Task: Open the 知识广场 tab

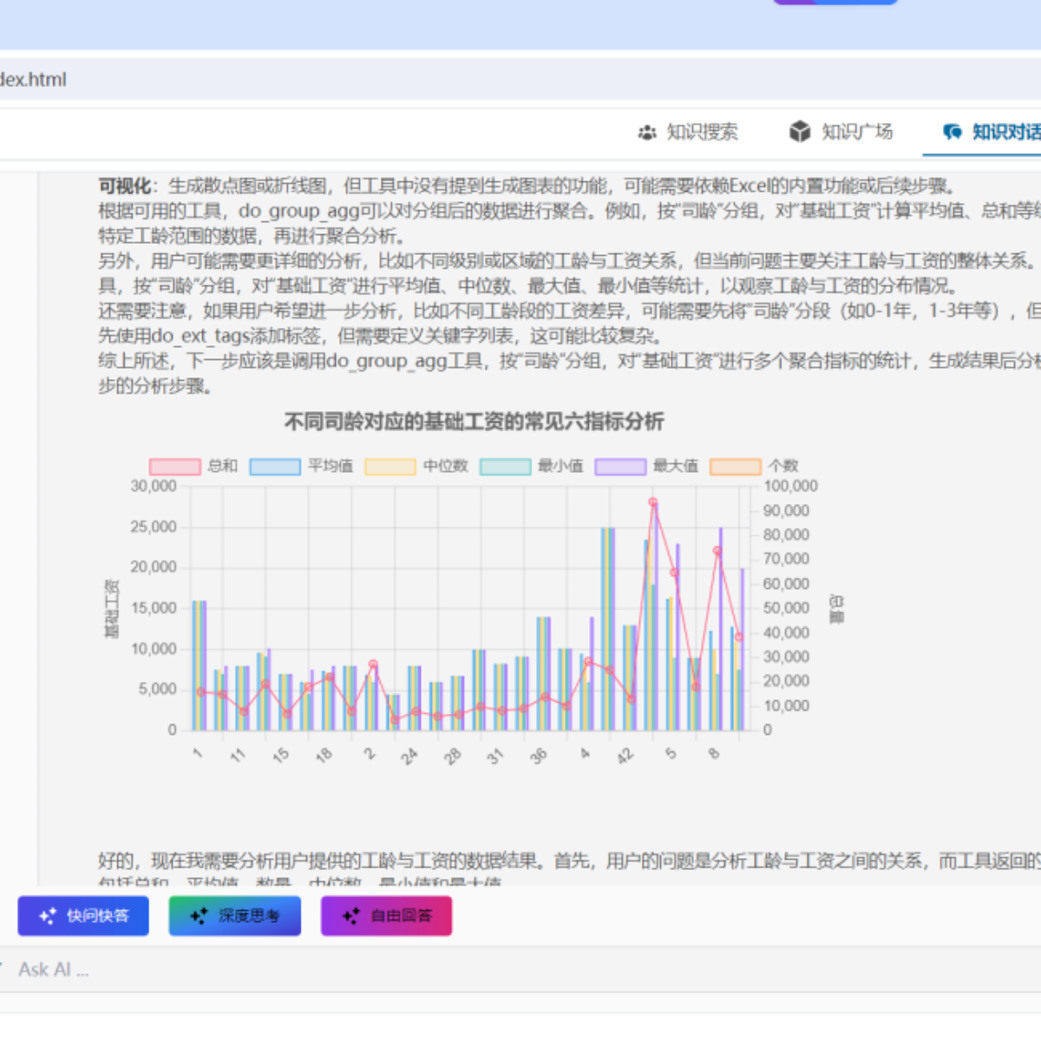Action: pos(841,132)
